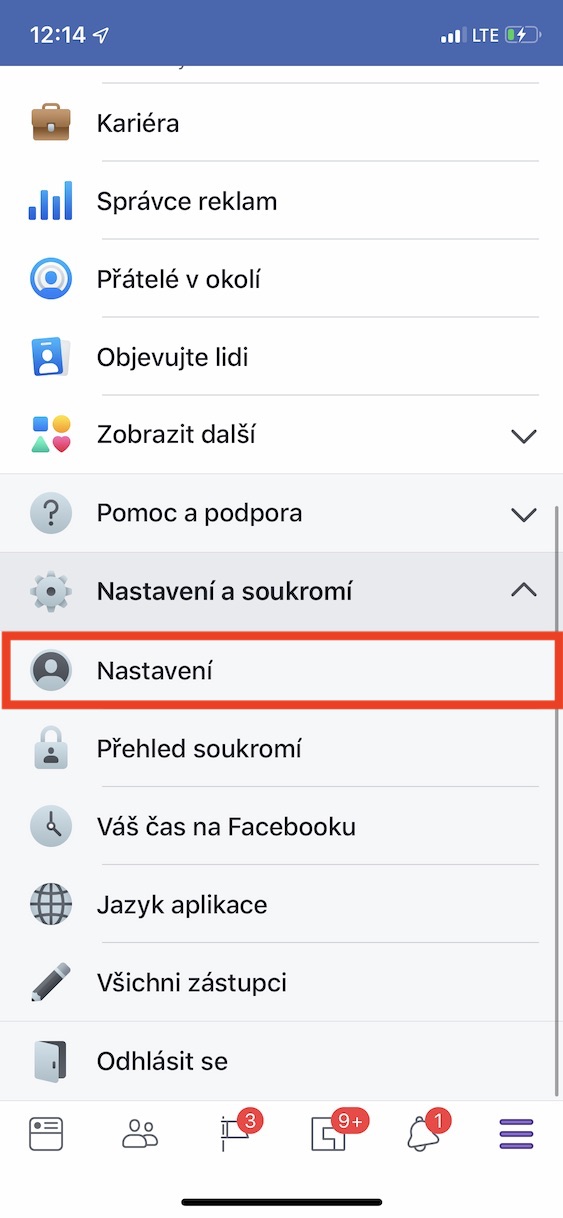The height and width of the screenshot is (1218, 563).
Task: Open the pages flag tab with badge 3
Action: click(x=237, y=1132)
